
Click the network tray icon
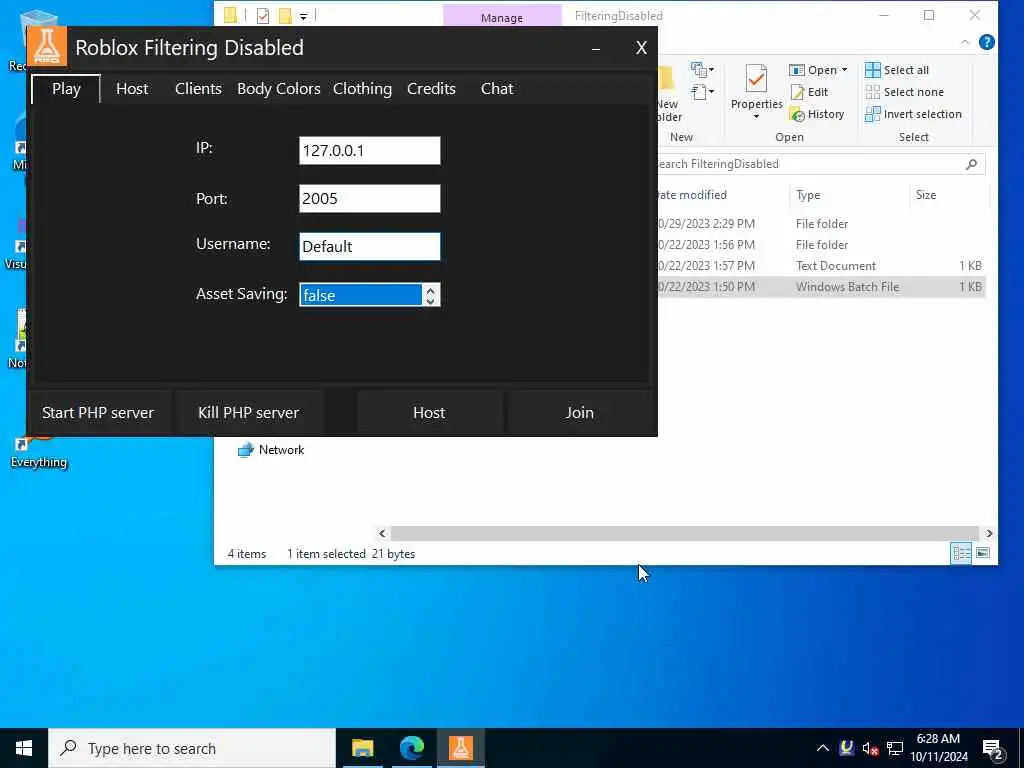click(895, 748)
